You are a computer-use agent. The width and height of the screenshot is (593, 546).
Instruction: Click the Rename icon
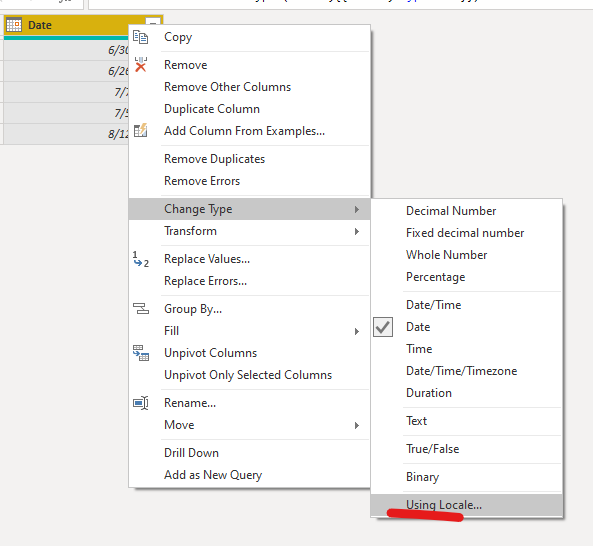[141, 403]
